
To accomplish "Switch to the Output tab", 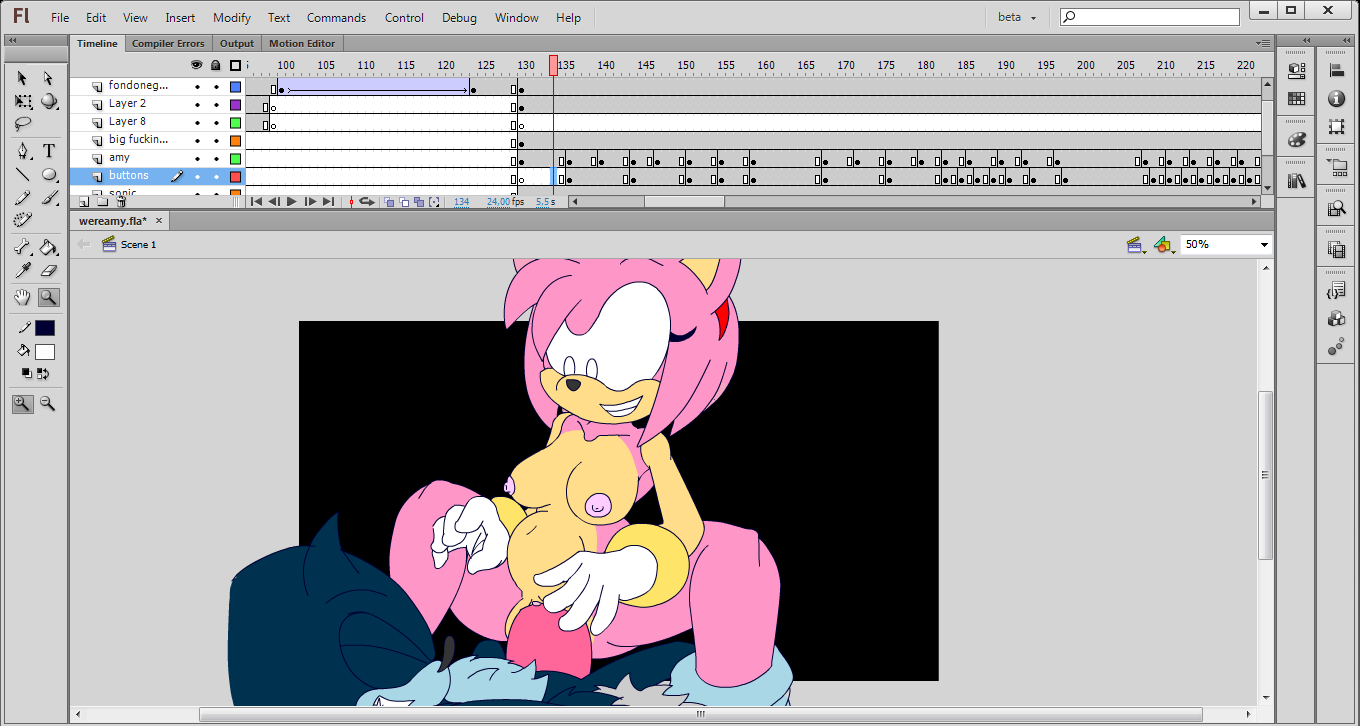I will click(237, 43).
